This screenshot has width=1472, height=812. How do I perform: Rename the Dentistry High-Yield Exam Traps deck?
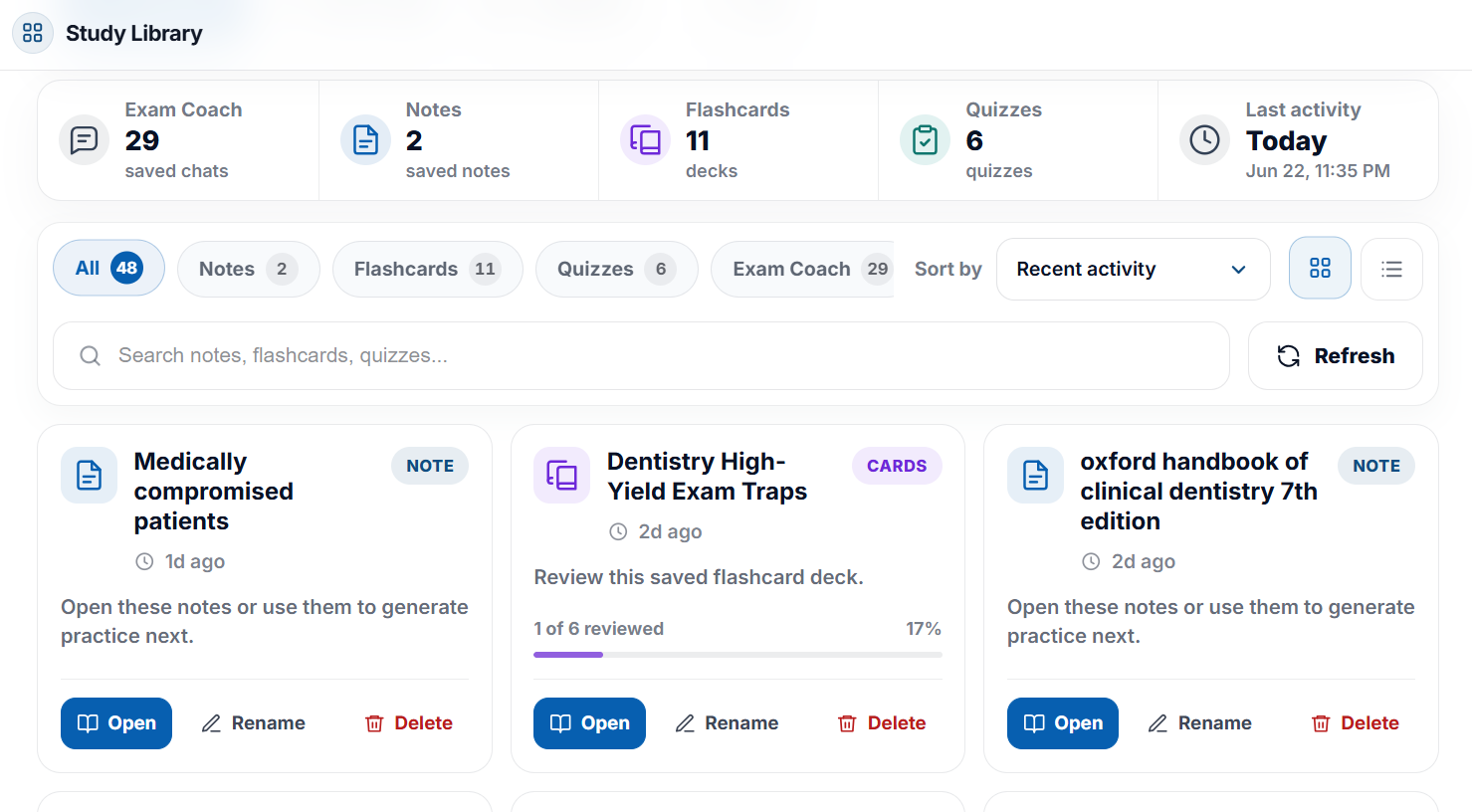pyautogui.click(x=728, y=723)
